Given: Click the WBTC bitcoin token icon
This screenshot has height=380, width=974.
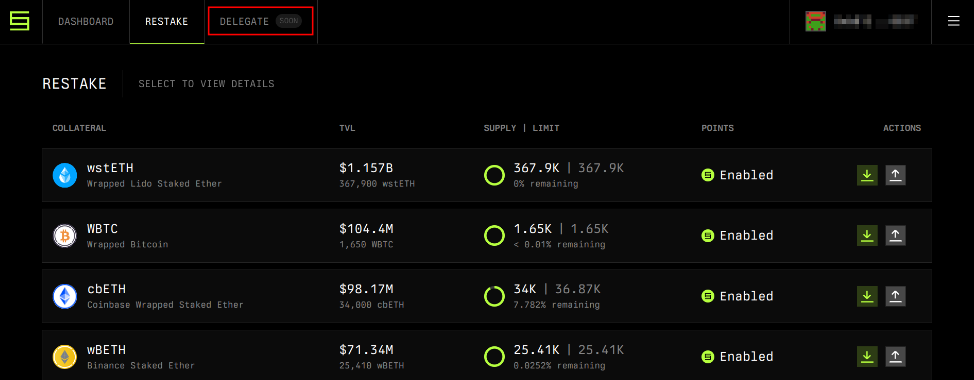Looking at the screenshot, I should pyautogui.click(x=65, y=236).
